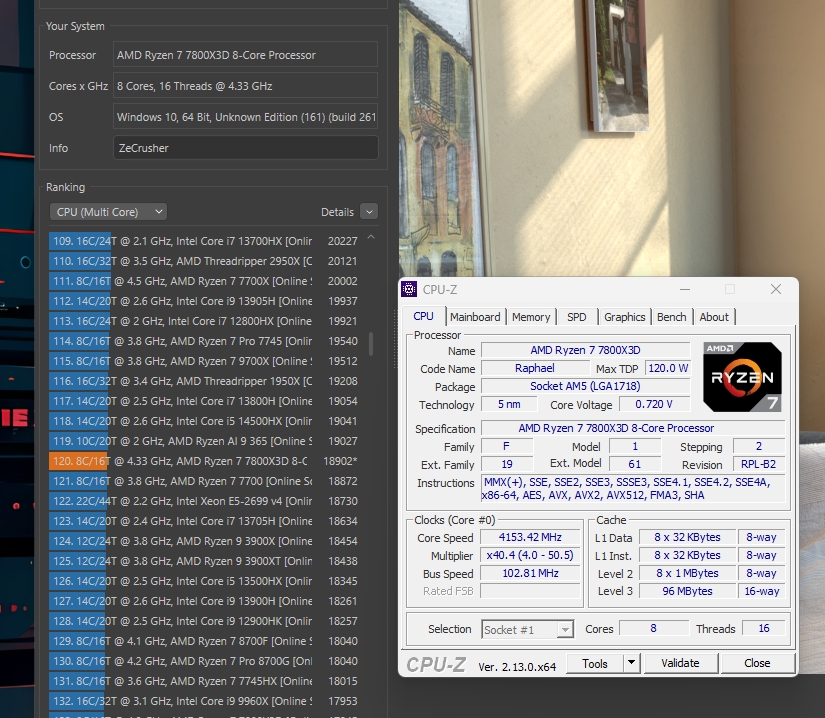Click the Max TDP value 120.0 W
Viewport: 825px width, 718px height.
[x=668, y=368]
